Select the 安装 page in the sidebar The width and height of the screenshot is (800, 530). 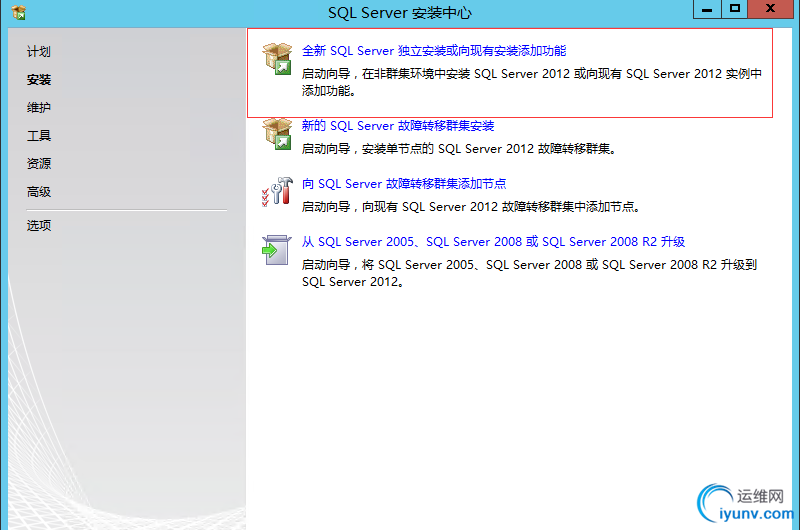pyautogui.click(x=39, y=80)
